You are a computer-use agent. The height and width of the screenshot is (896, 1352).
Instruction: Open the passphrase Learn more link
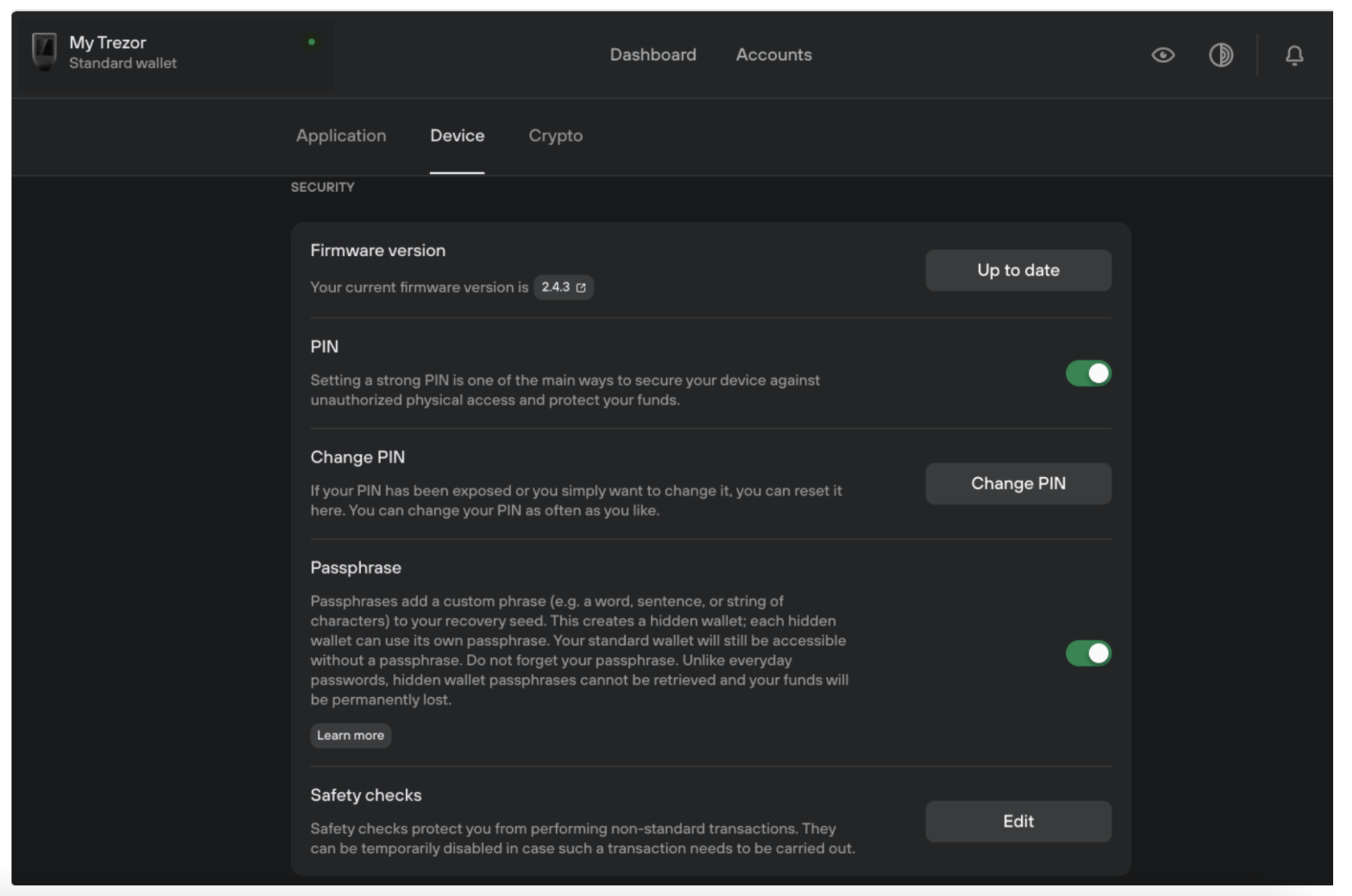click(350, 735)
